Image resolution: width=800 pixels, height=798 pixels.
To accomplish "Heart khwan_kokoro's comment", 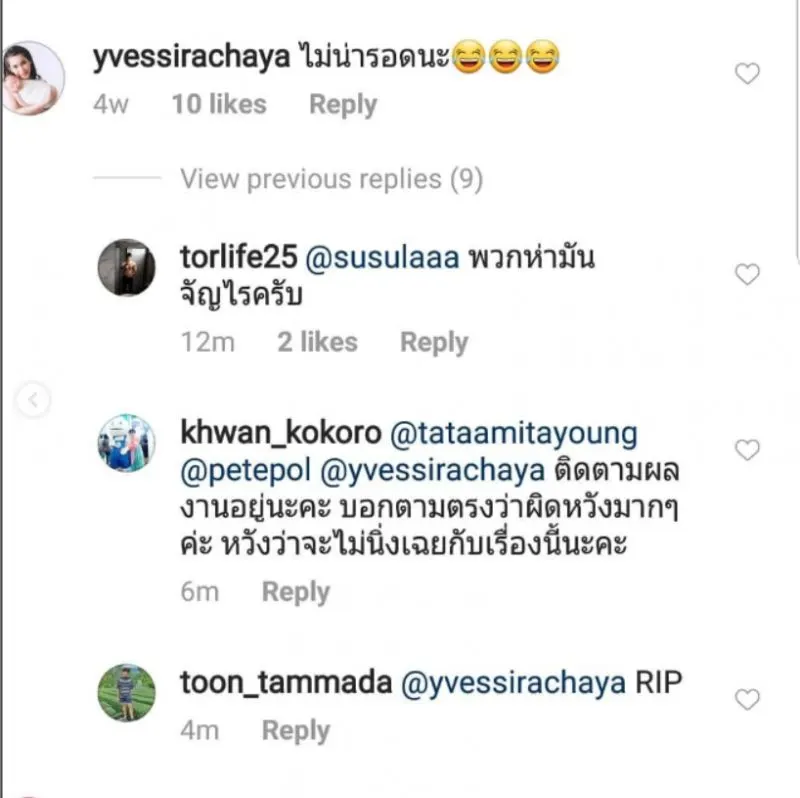I will (747, 451).
